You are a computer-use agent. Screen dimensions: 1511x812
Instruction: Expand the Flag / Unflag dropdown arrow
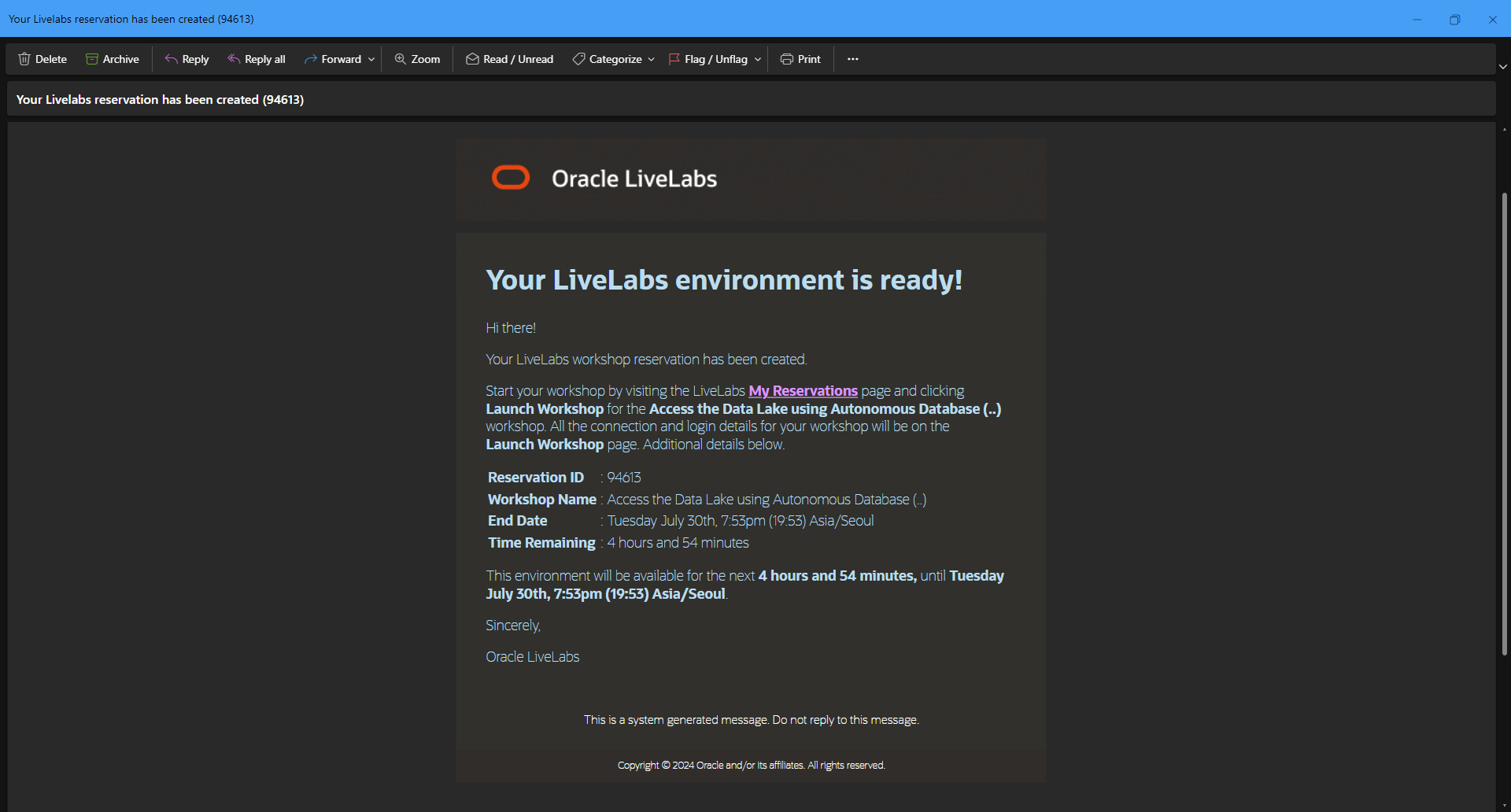pyautogui.click(x=758, y=59)
